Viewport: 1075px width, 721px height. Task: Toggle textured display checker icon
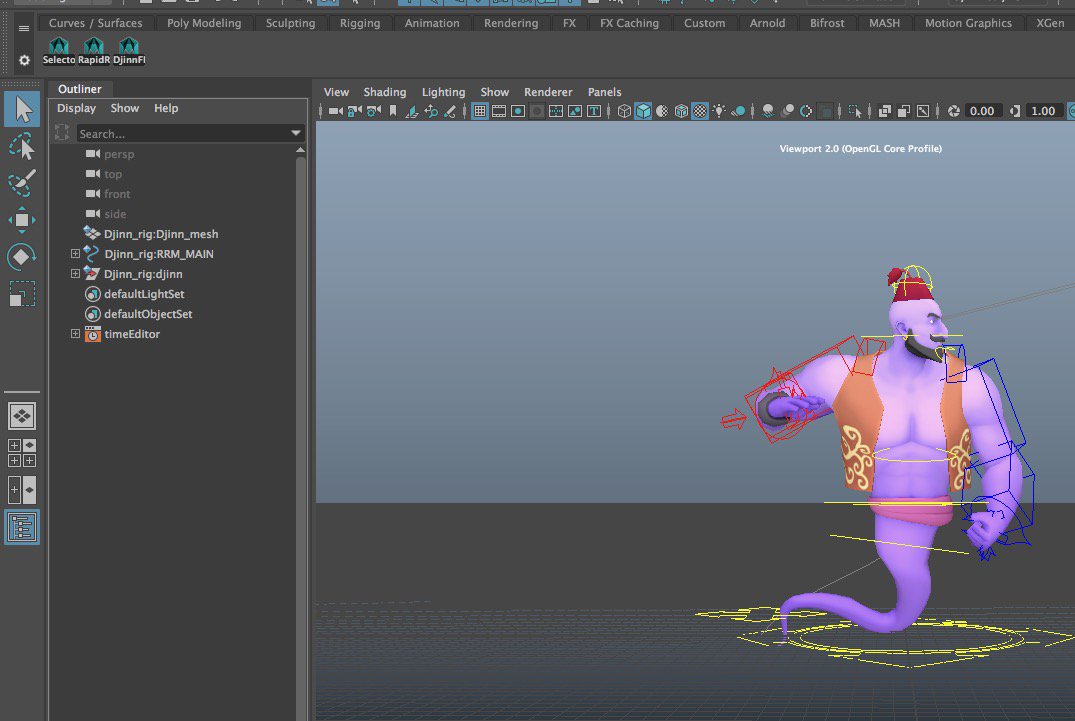(x=700, y=111)
